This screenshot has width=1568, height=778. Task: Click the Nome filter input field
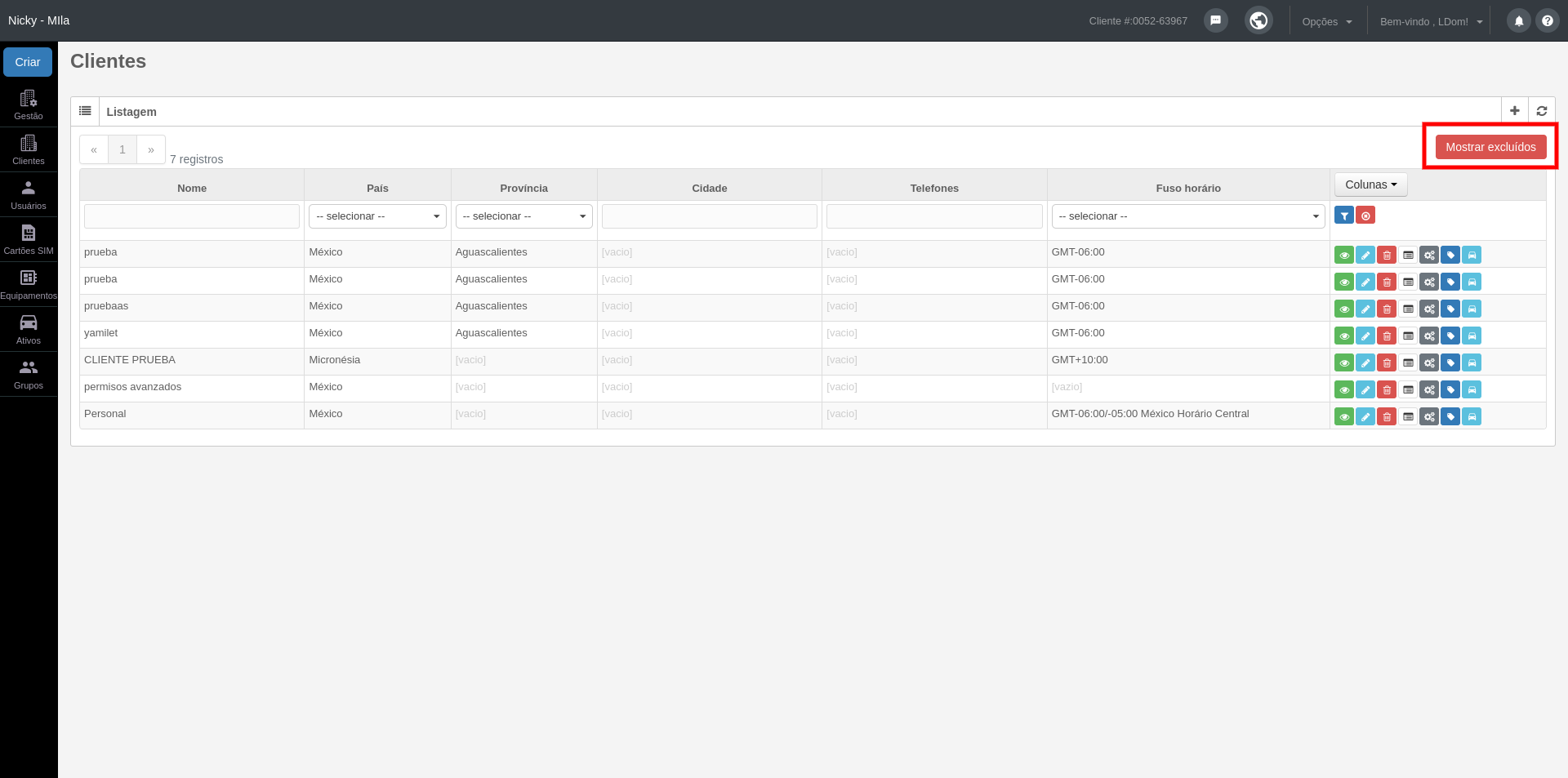tap(192, 216)
